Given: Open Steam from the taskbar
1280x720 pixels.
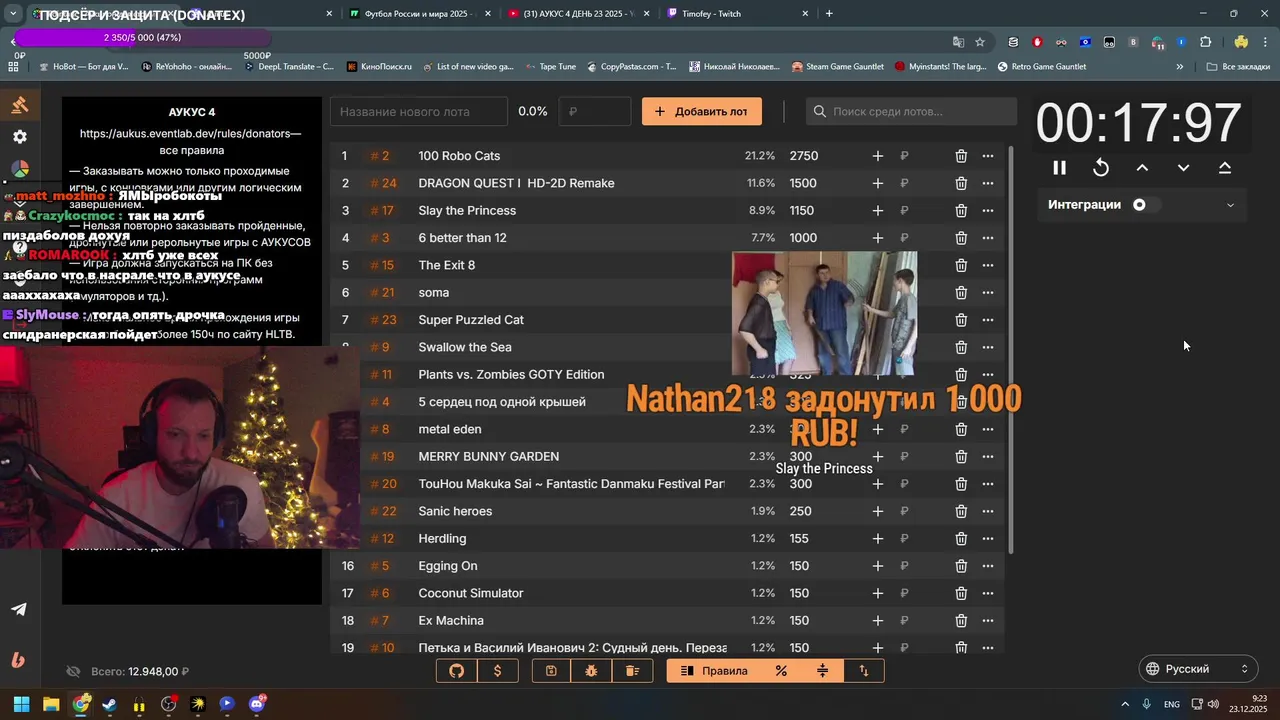Looking at the screenshot, I should 109,704.
